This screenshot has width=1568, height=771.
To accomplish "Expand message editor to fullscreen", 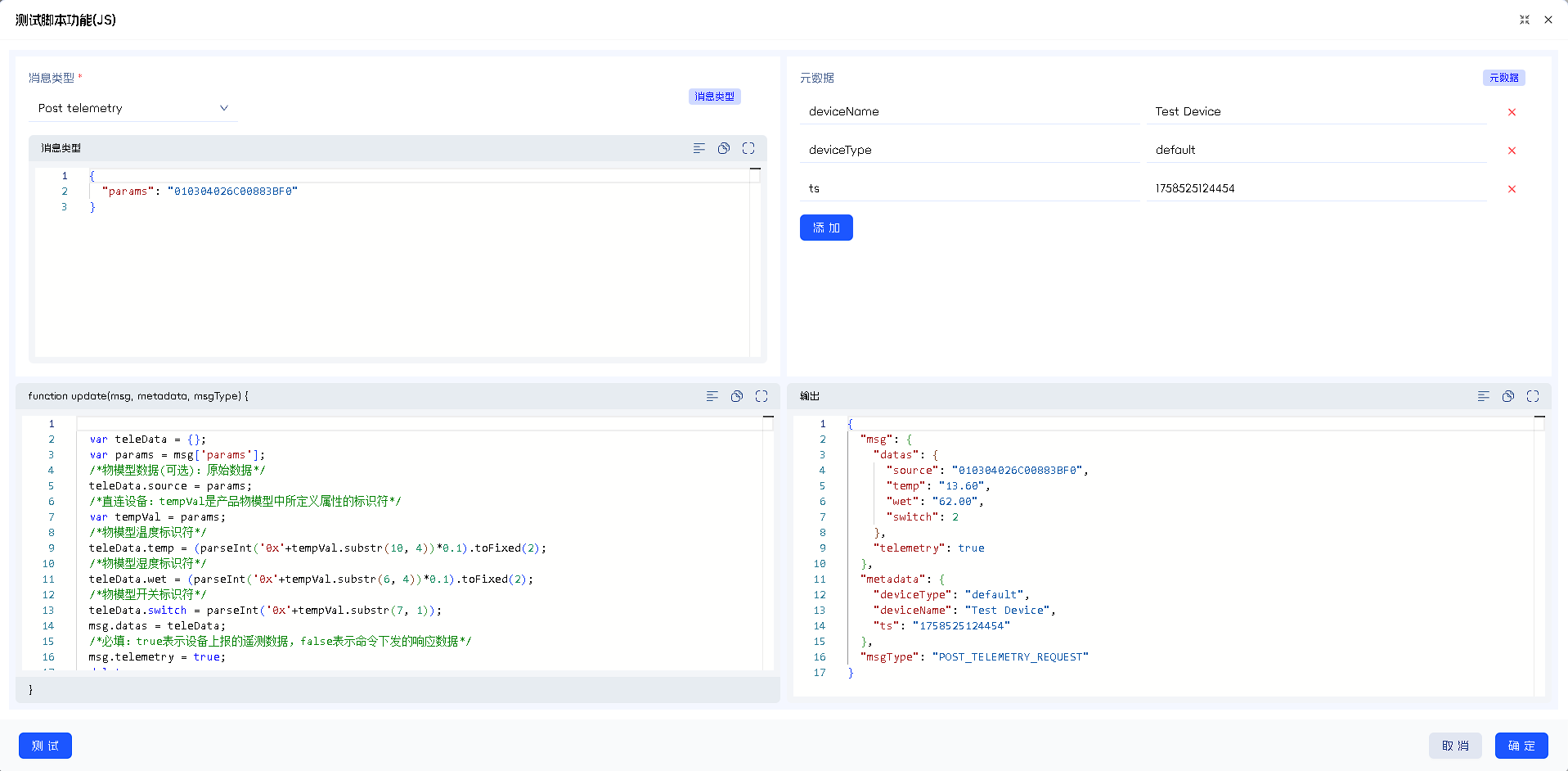I will [748, 148].
